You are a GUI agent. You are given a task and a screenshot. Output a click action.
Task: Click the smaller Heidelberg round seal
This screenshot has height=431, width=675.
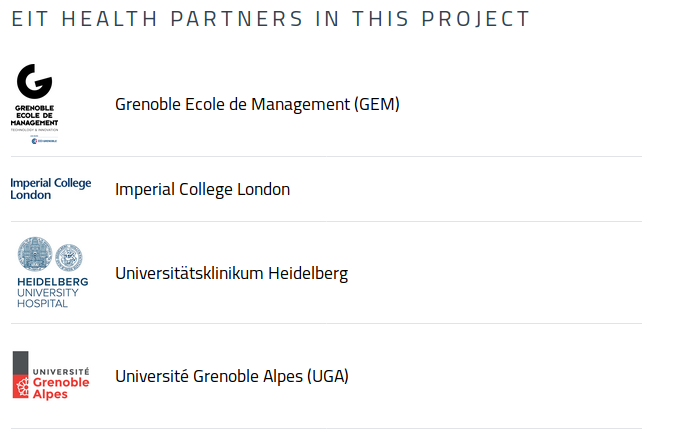point(69,257)
